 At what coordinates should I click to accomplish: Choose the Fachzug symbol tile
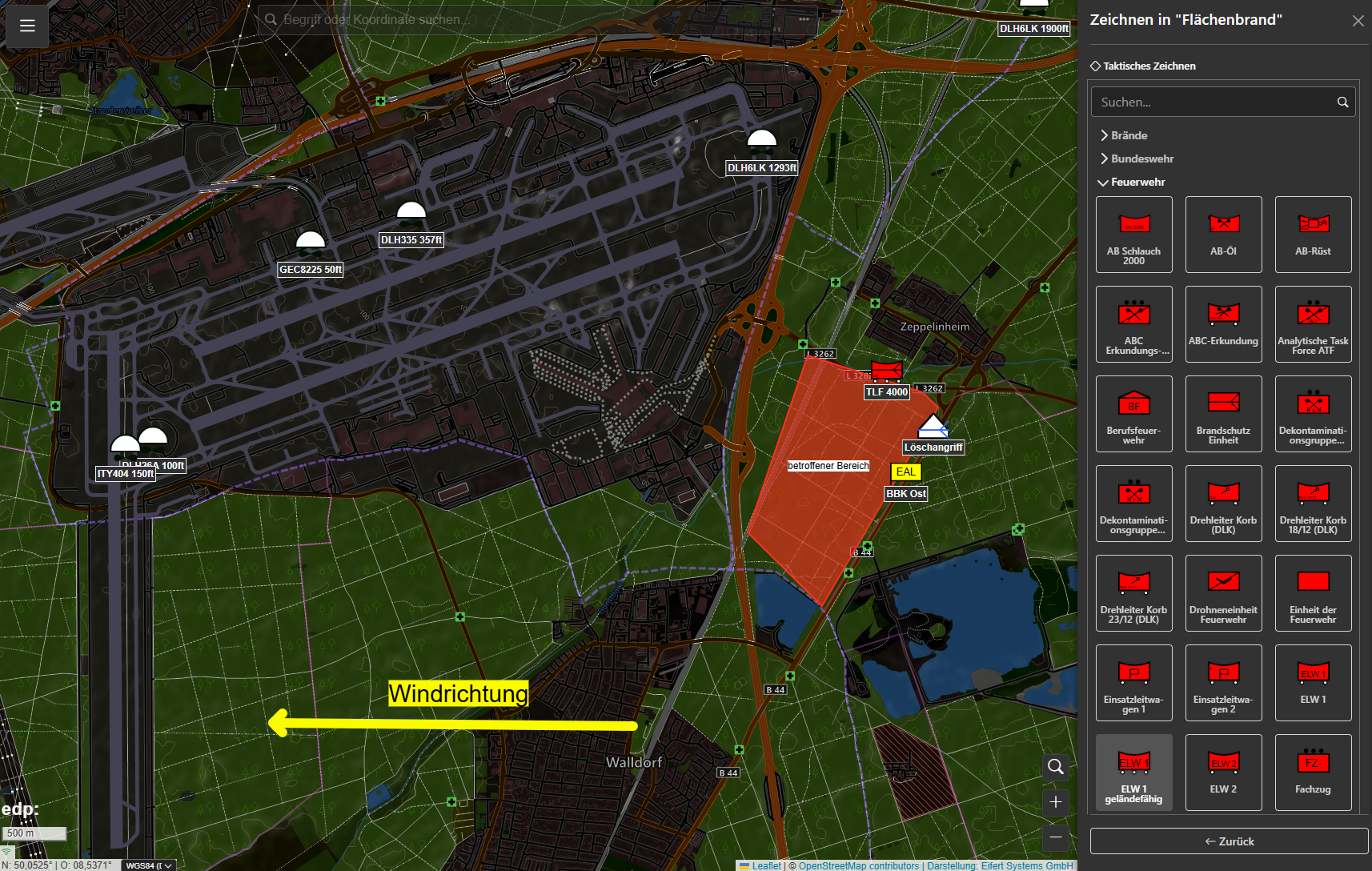1313,772
